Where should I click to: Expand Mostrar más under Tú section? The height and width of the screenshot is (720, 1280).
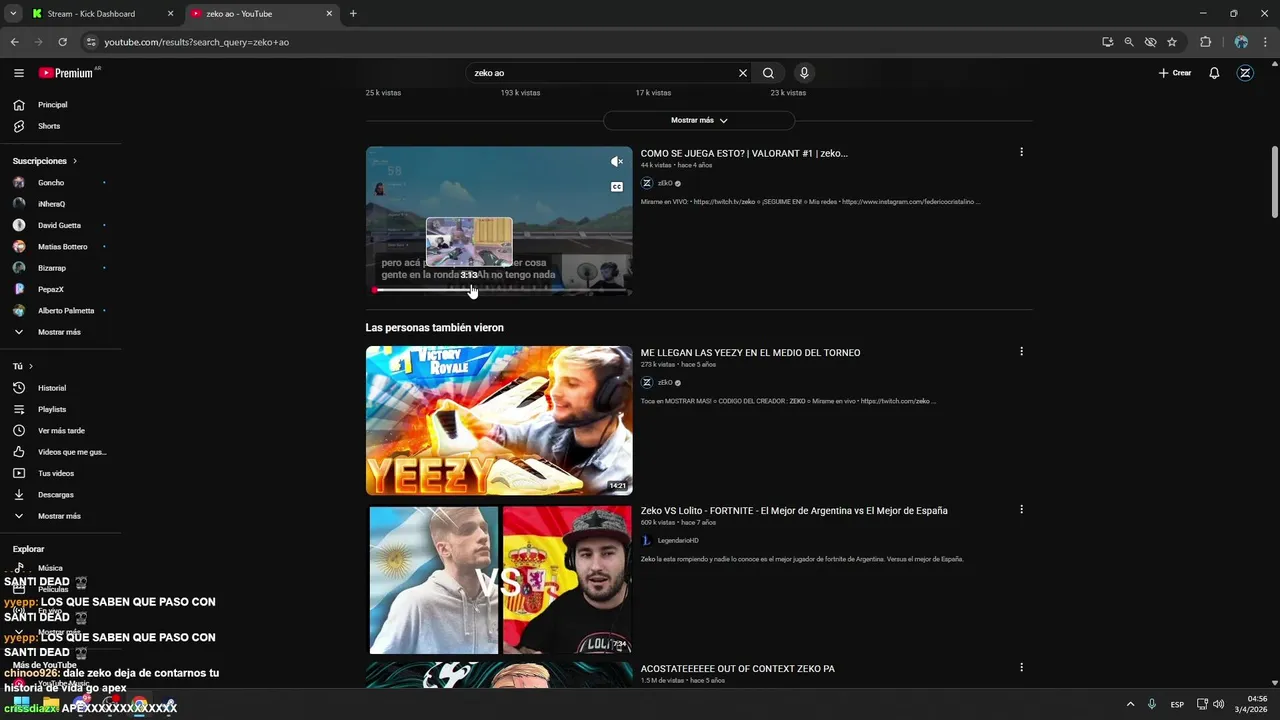pos(60,516)
